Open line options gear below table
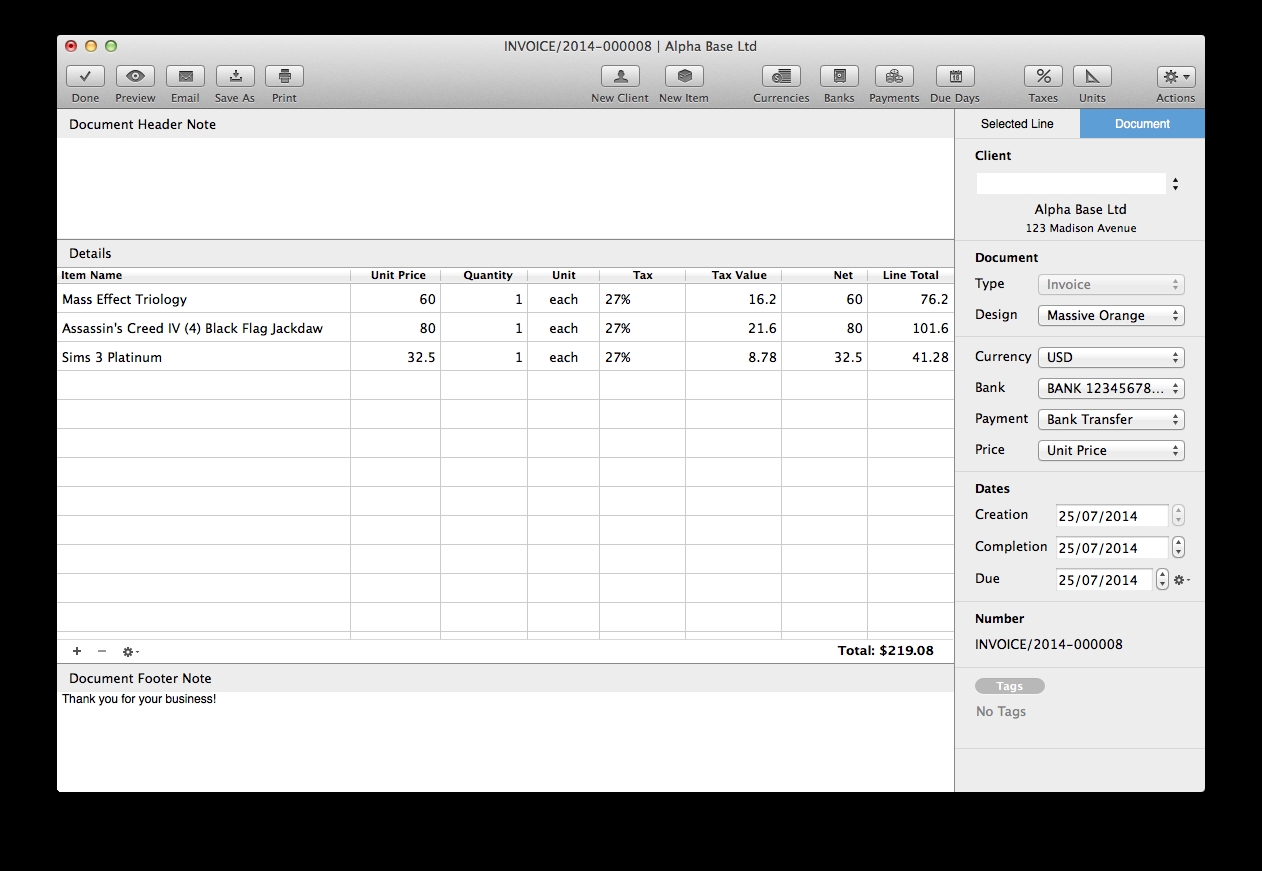 tap(130, 651)
